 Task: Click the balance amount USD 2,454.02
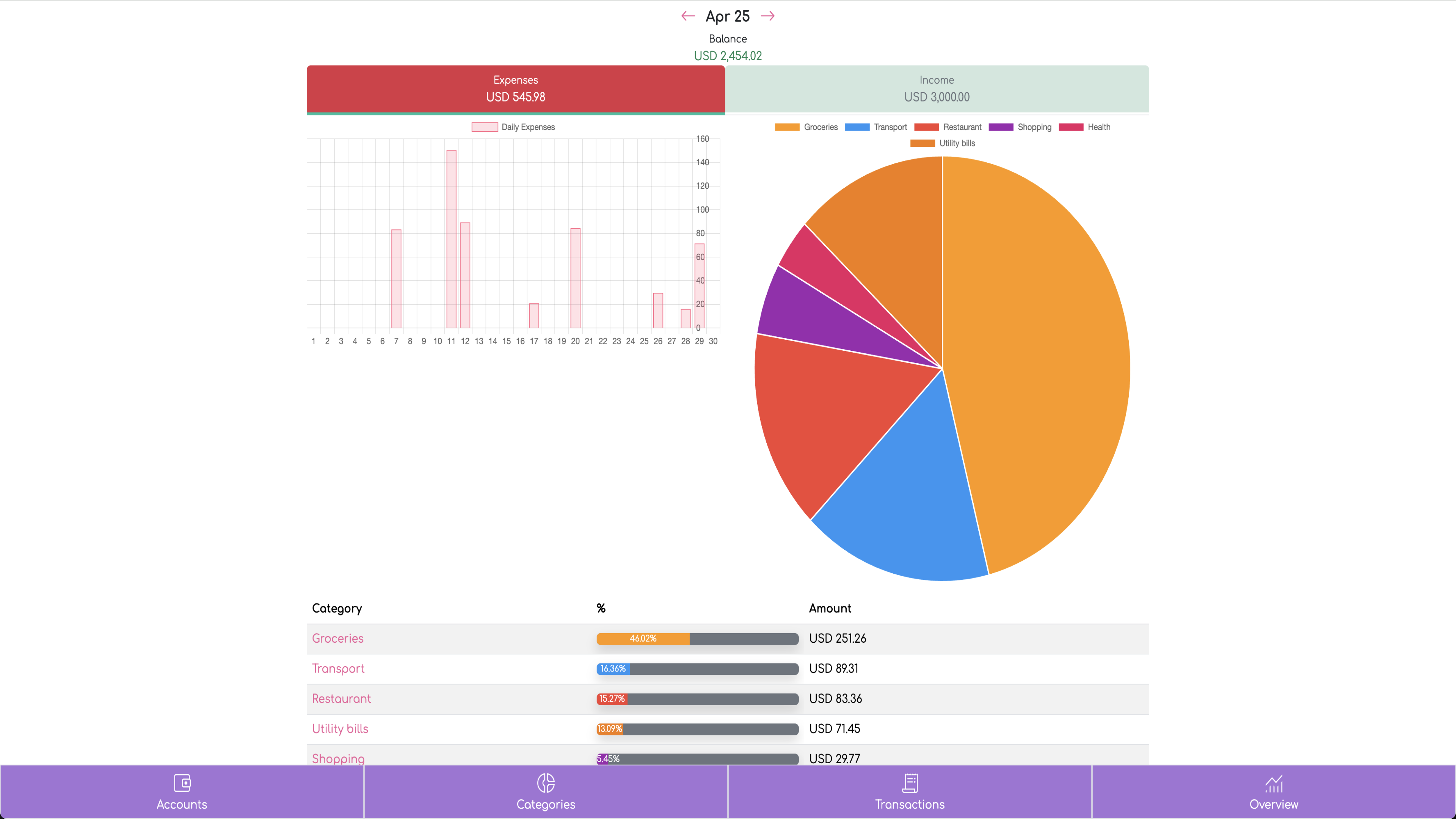(x=728, y=56)
